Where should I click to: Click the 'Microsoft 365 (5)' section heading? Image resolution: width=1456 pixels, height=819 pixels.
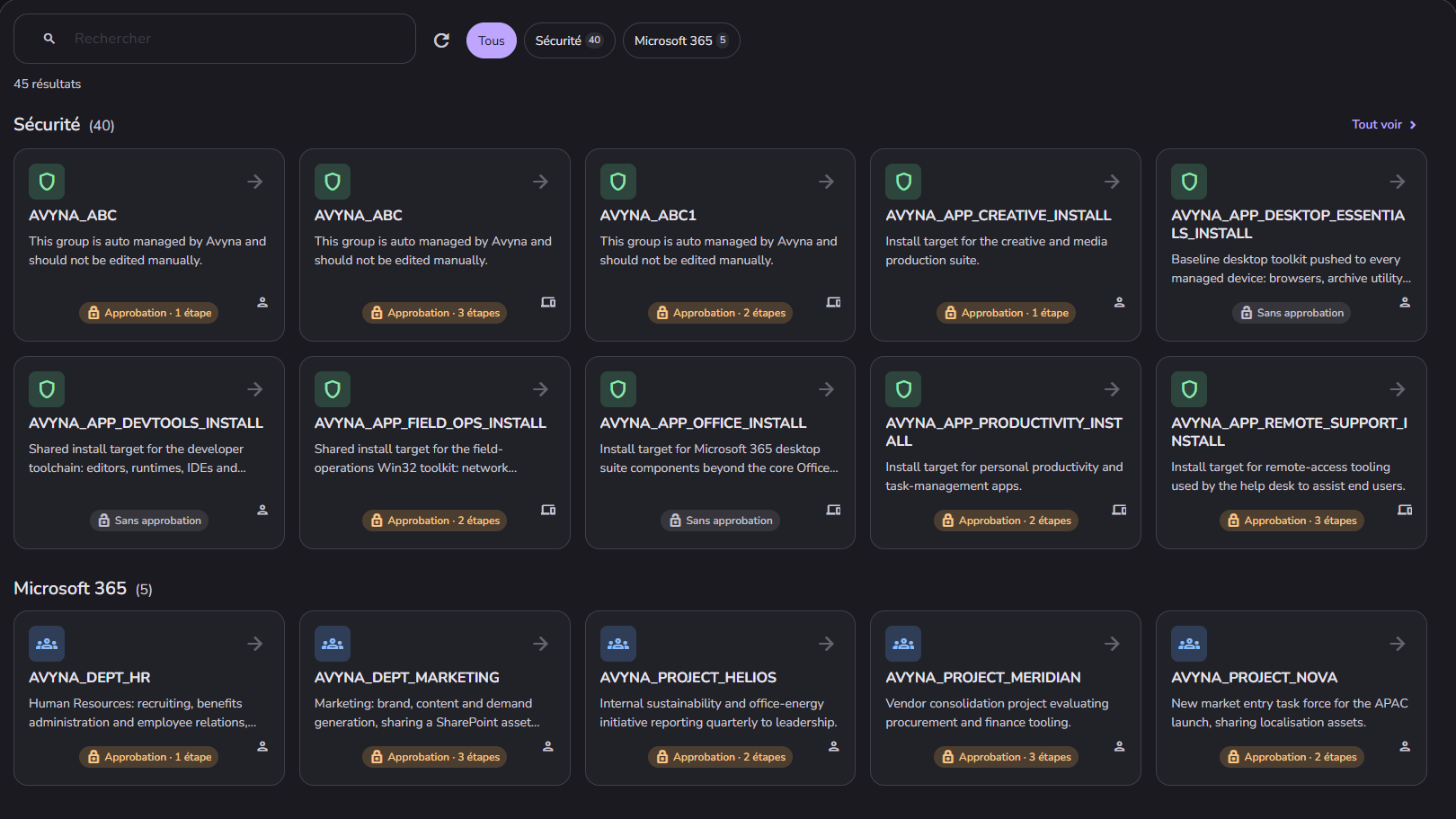pos(83,589)
